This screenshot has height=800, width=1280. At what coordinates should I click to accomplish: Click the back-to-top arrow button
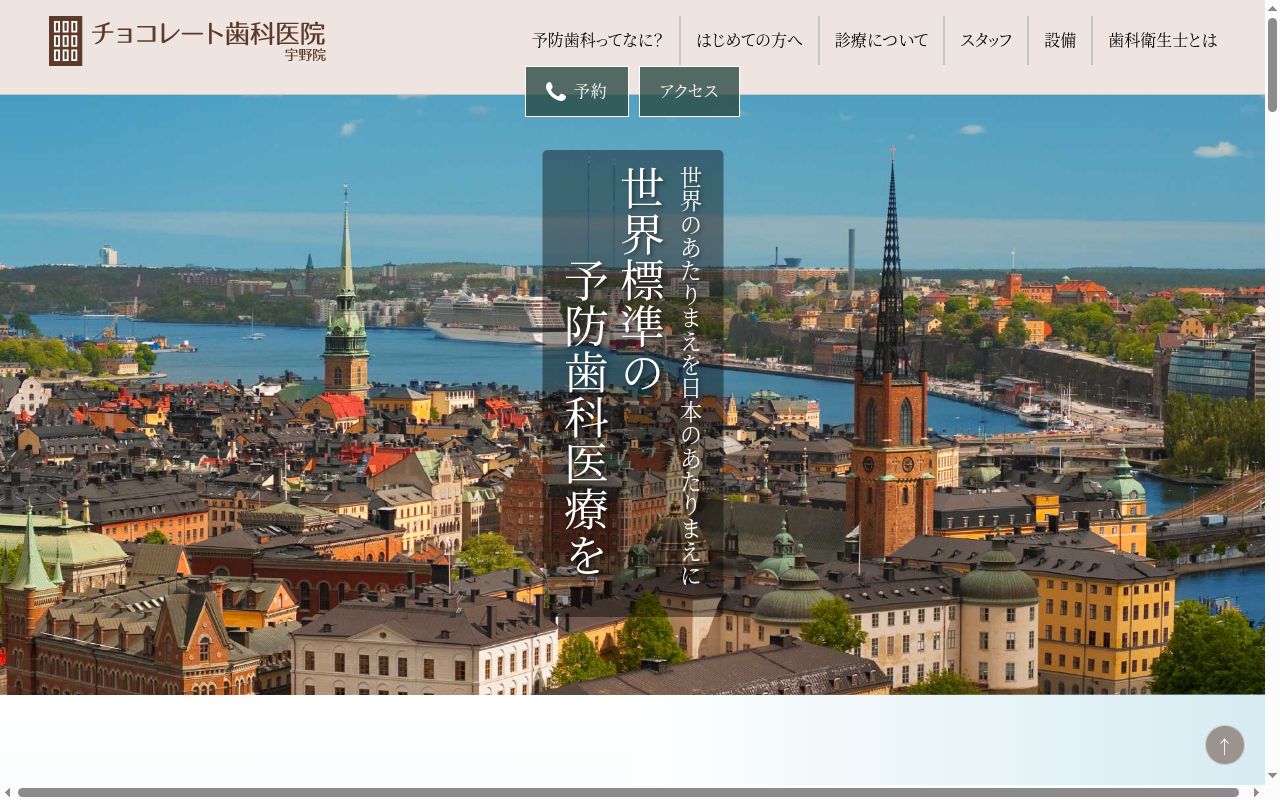point(1224,745)
